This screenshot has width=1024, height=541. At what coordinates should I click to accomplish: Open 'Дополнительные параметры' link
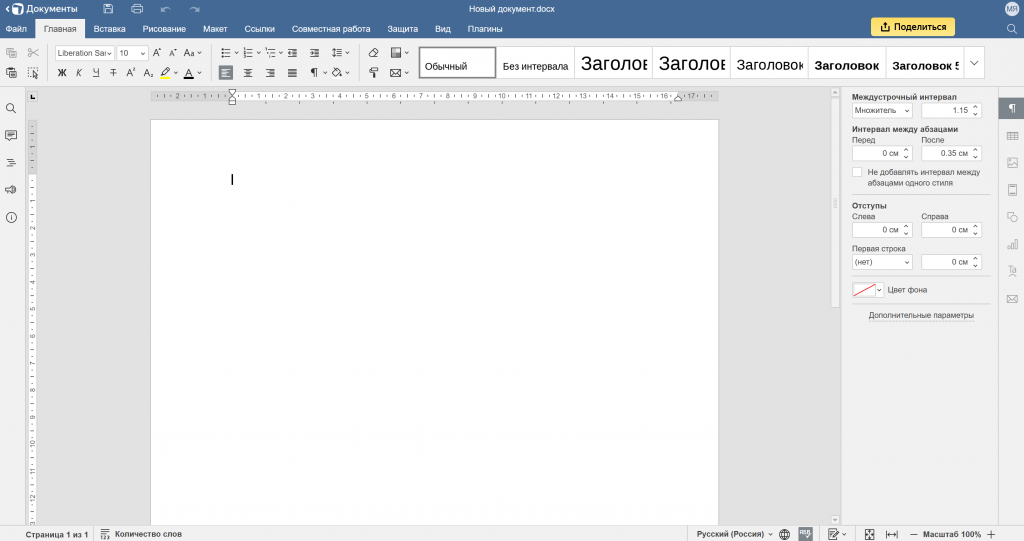pos(920,315)
